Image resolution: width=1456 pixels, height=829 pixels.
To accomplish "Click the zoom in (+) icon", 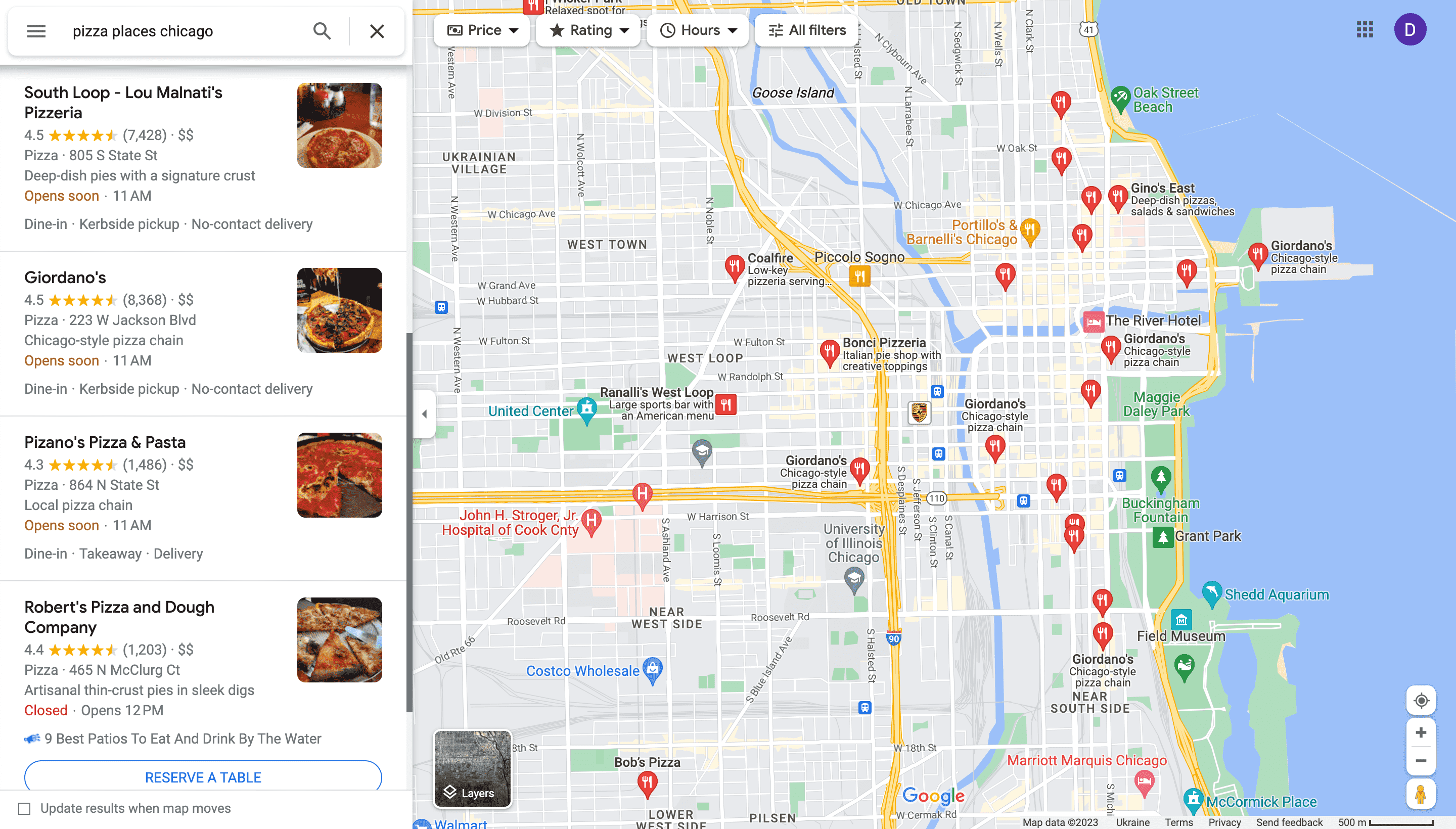I will click(1421, 732).
